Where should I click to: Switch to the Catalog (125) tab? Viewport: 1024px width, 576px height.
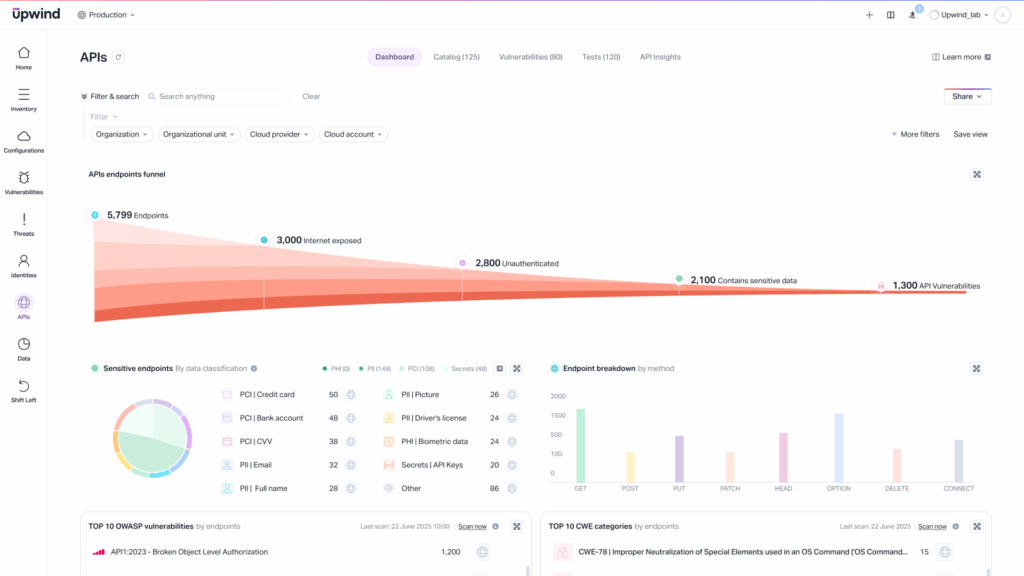[456, 57]
